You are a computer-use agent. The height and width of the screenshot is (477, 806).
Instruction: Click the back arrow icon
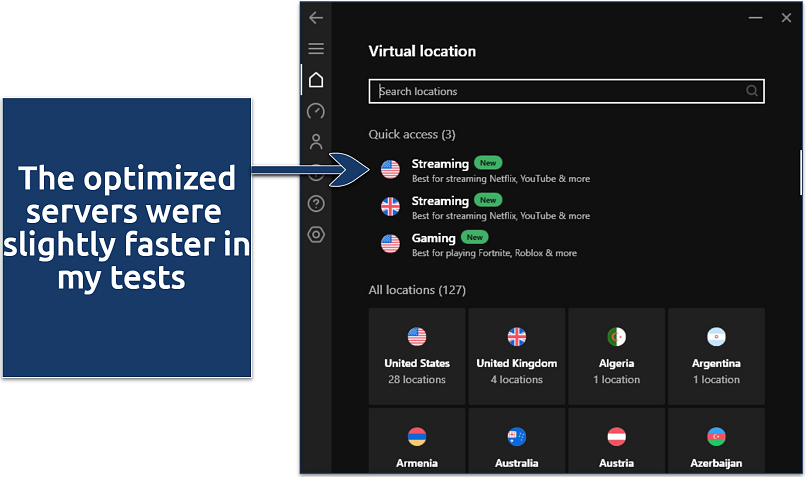click(316, 18)
